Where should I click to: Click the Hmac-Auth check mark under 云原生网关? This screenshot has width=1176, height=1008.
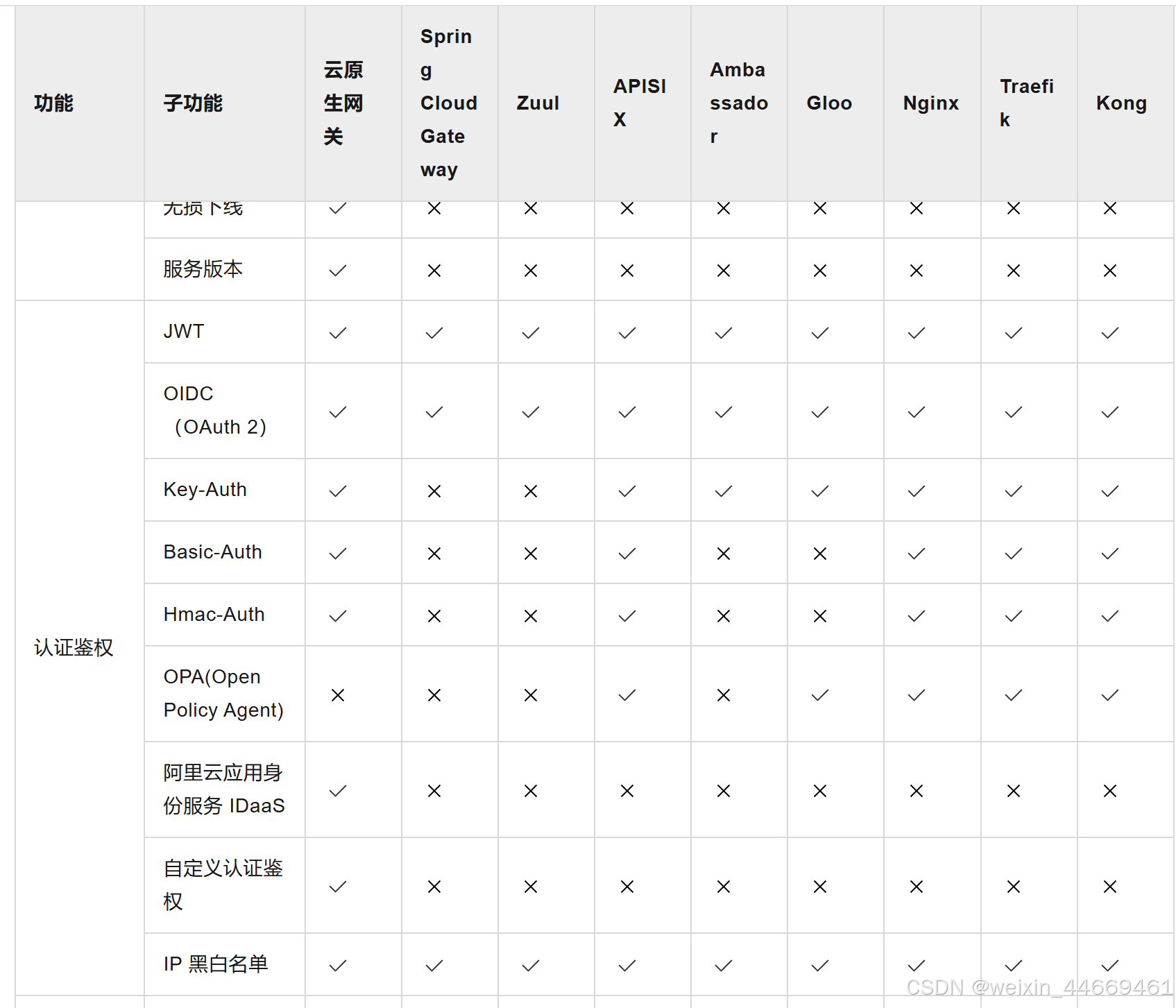[x=338, y=616]
